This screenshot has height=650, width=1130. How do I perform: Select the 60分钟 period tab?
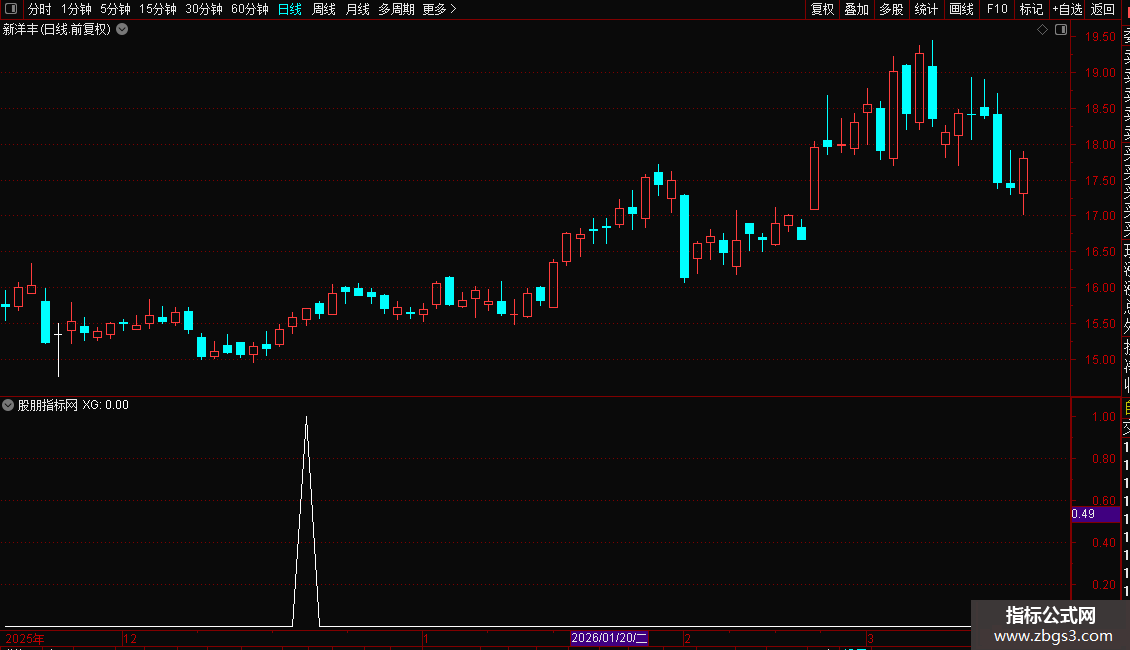click(249, 9)
